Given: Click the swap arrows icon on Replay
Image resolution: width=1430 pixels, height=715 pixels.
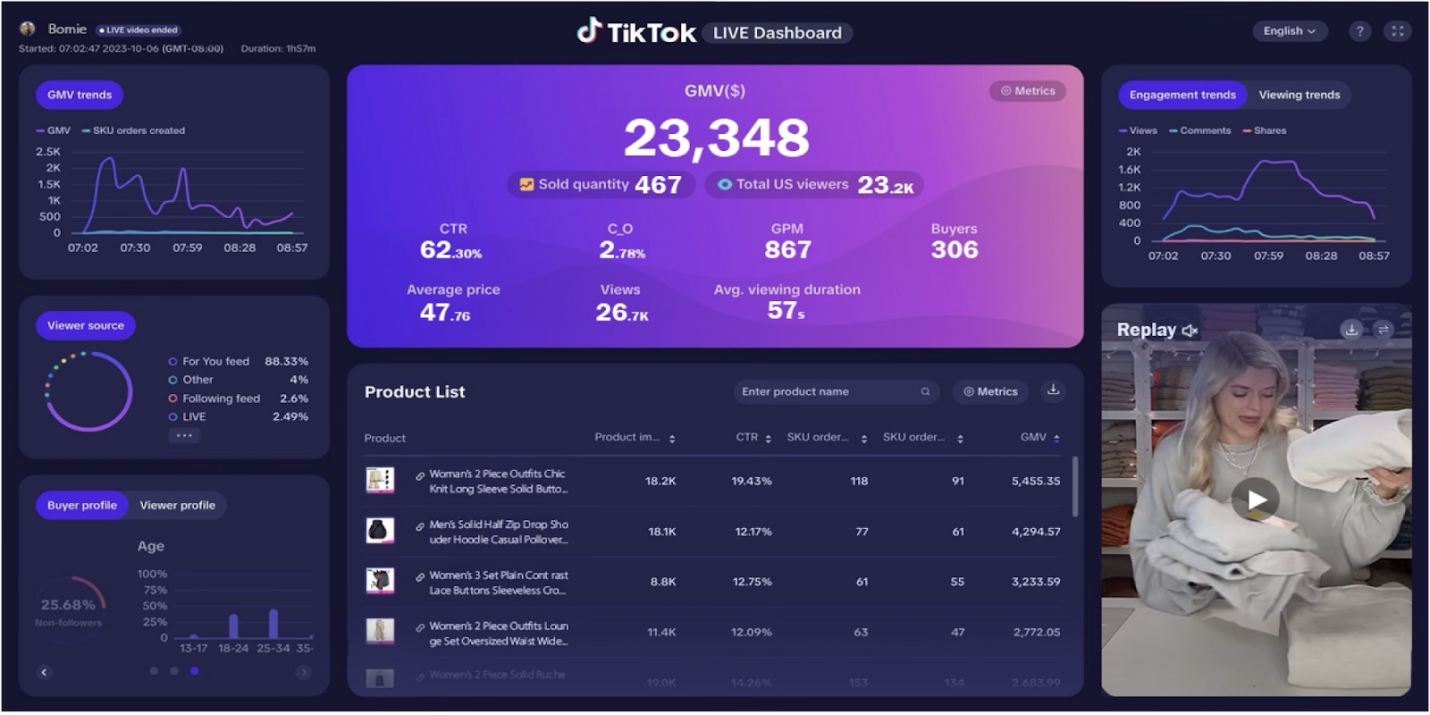Looking at the screenshot, I should tap(1383, 329).
